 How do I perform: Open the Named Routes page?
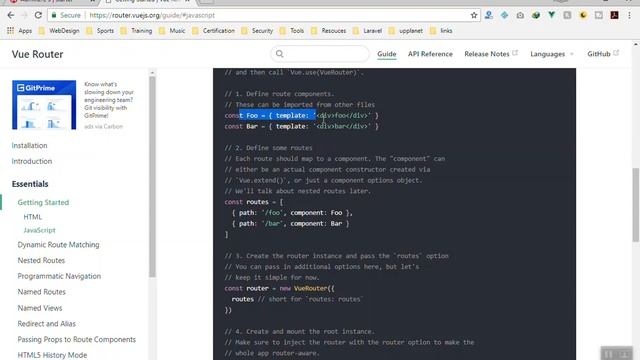click(x=42, y=292)
